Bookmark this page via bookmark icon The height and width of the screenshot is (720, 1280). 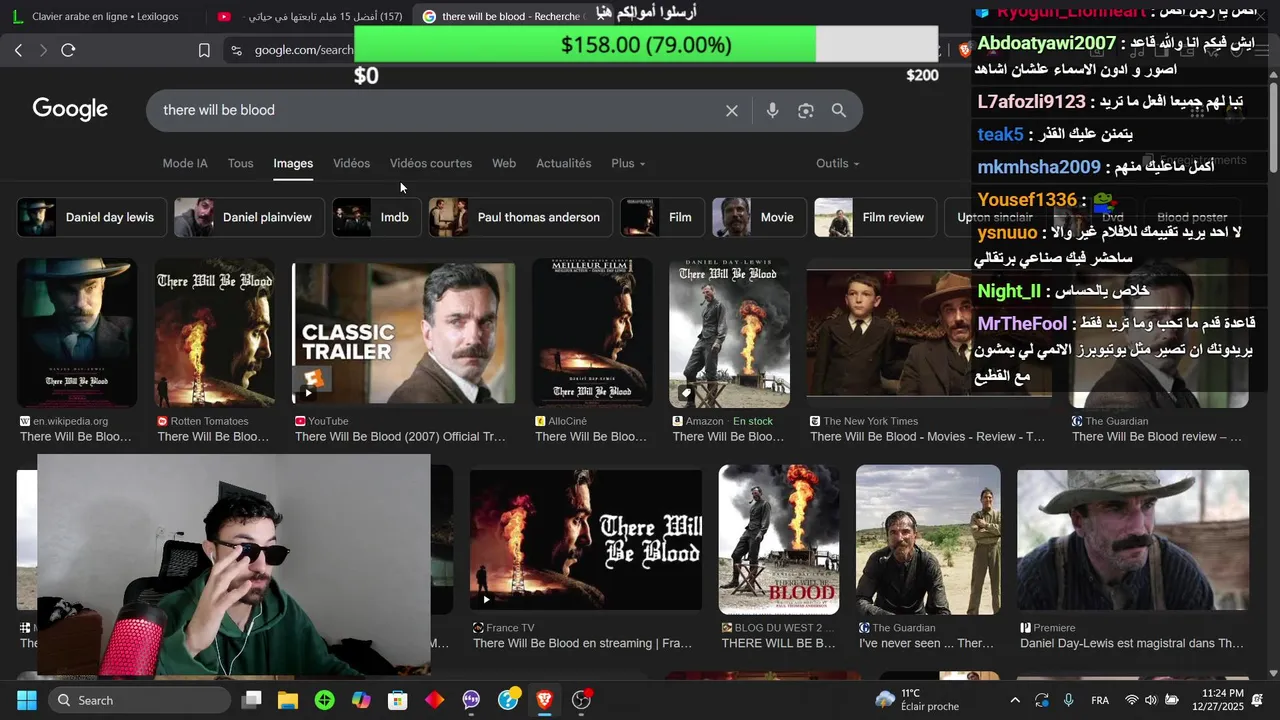click(x=204, y=50)
